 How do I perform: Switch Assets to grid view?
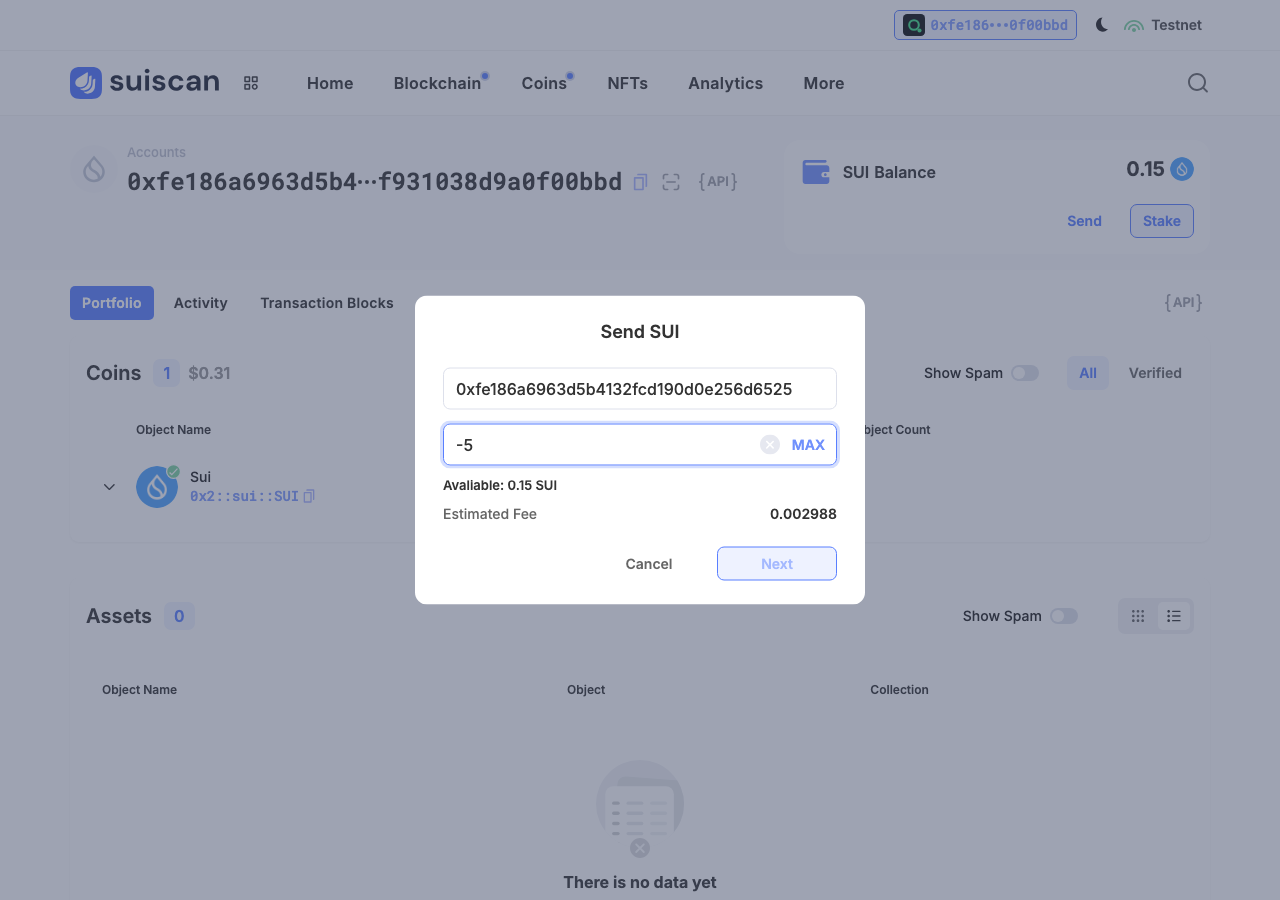click(1138, 616)
